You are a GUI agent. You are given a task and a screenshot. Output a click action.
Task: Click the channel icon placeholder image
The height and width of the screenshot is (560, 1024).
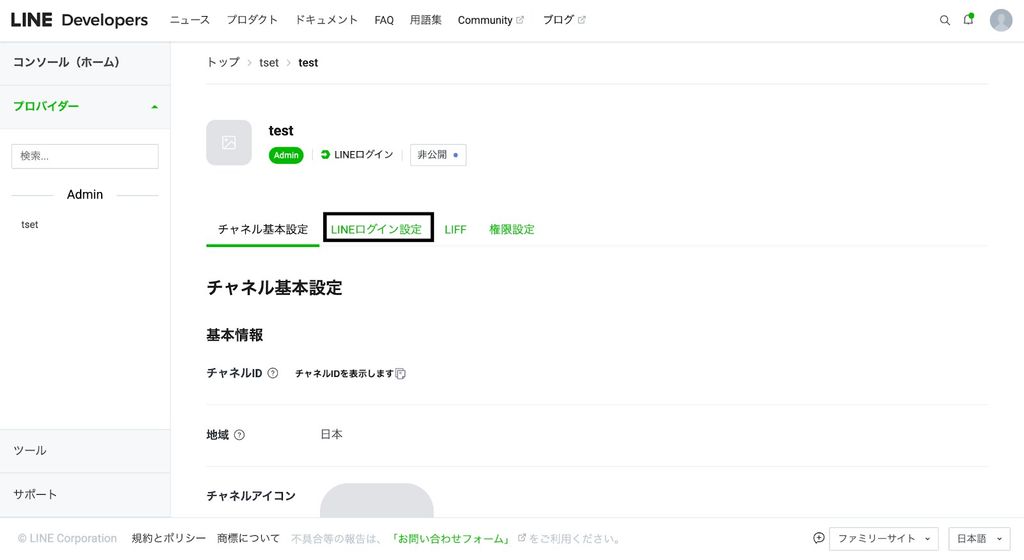(377, 501)
